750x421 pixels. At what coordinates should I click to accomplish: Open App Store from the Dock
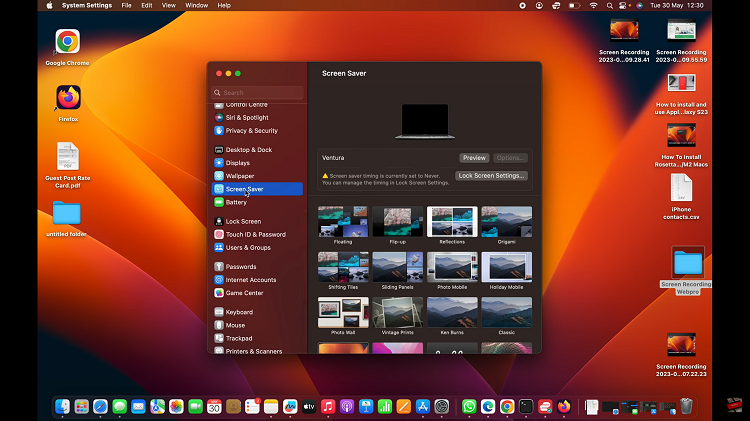click(x=423, y=407)
